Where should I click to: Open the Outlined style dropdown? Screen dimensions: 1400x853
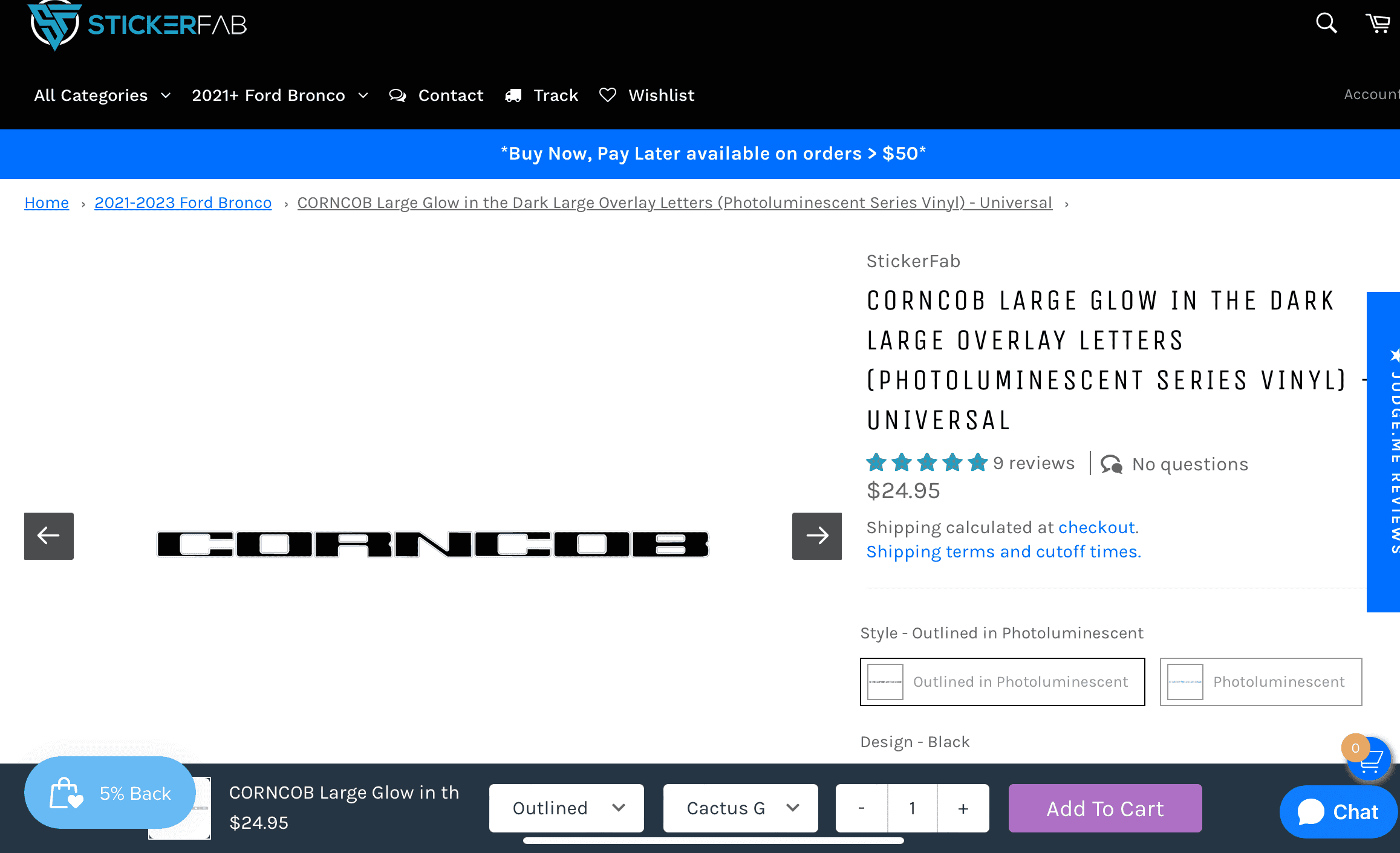[567, 808]
